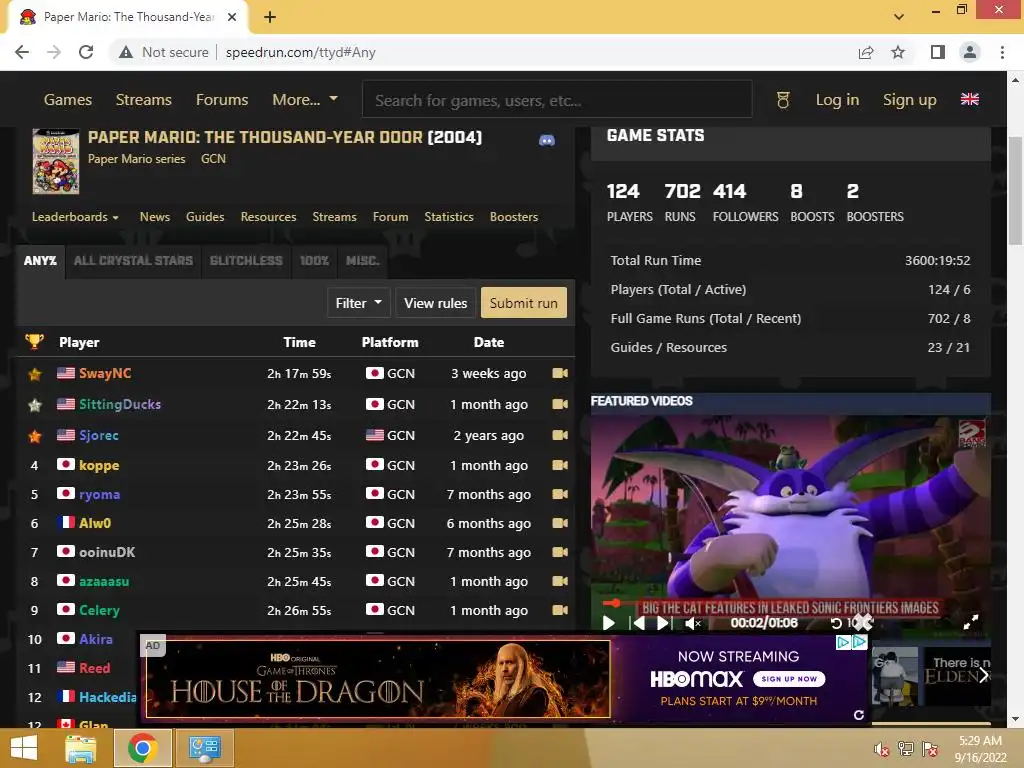Click the muted speaker tray icon

(881, 749)
